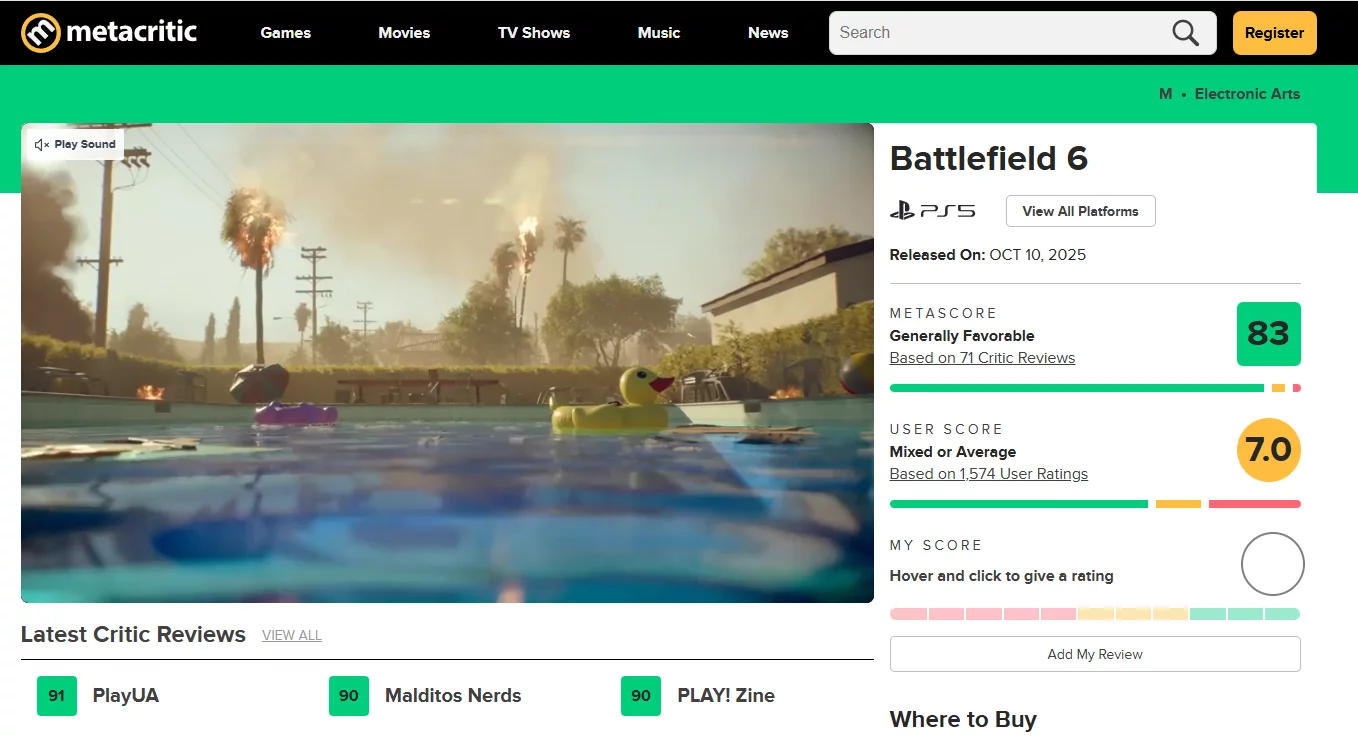Image resolution: width=1358 pixels, height=736 pixels.
Task: Click the Register button
Action: coord(1274,33)
